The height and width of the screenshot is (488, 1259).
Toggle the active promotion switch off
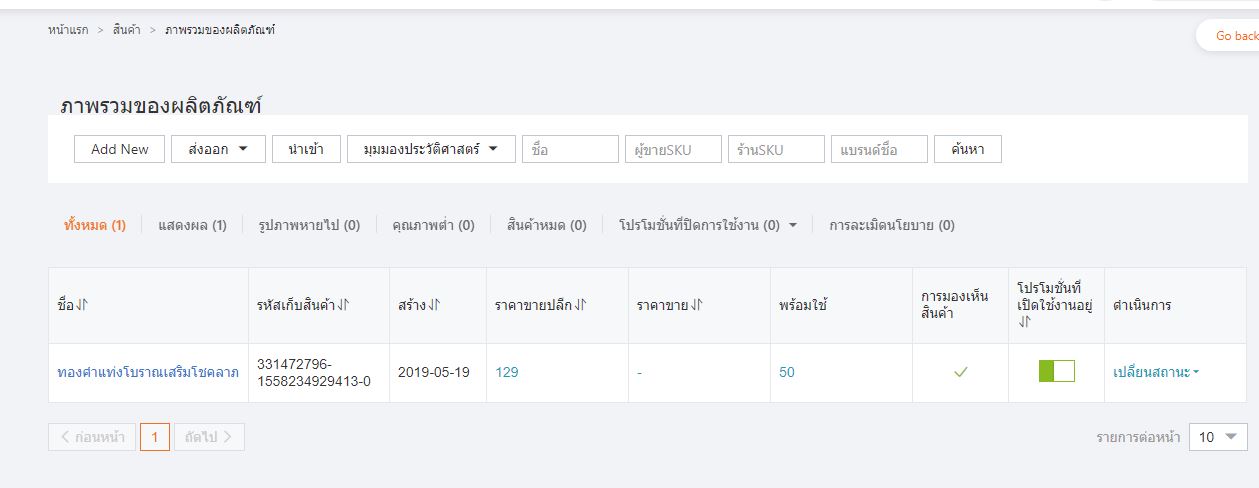pos(1056,372)
